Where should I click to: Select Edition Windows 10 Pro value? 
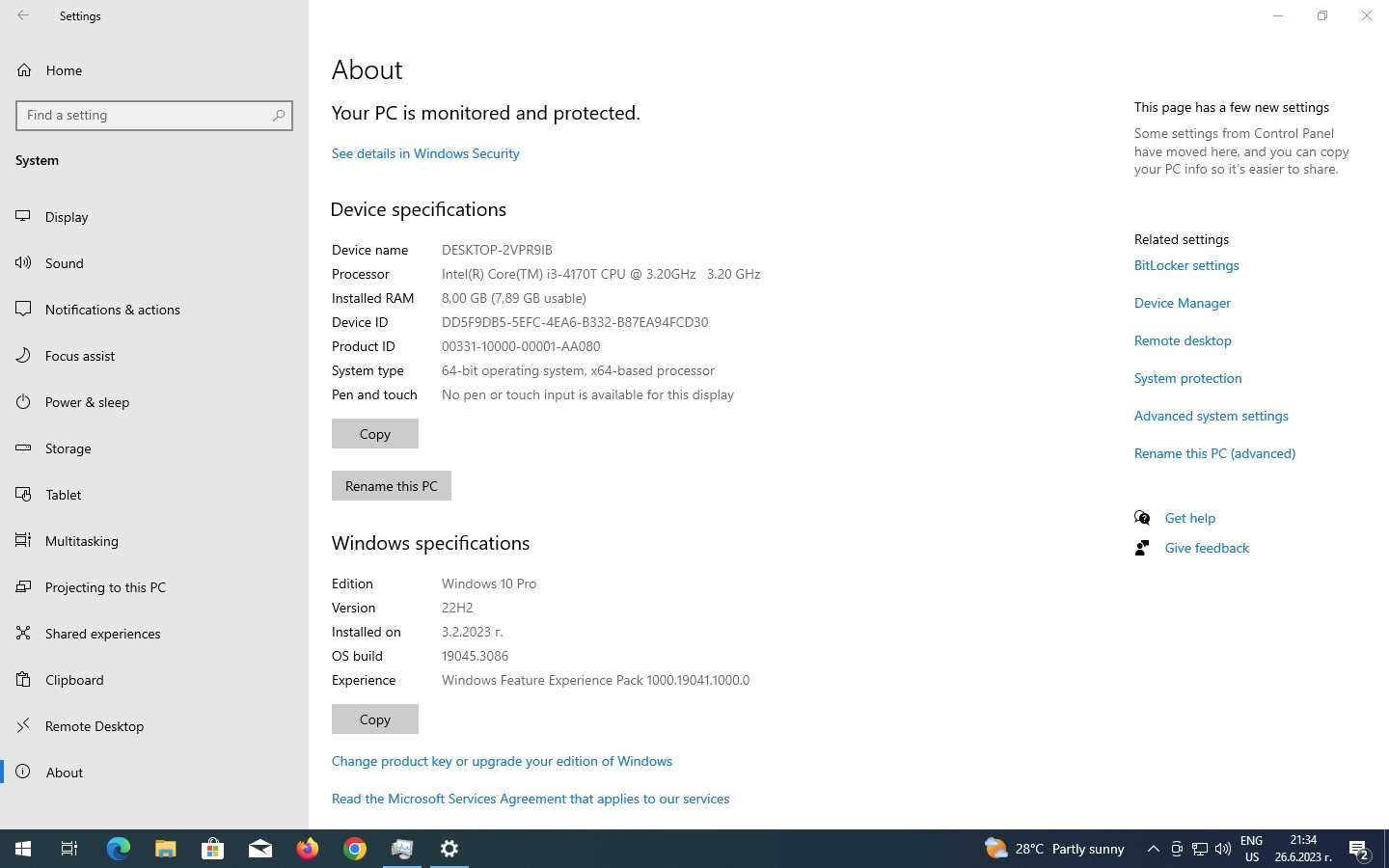pos(489,583)
